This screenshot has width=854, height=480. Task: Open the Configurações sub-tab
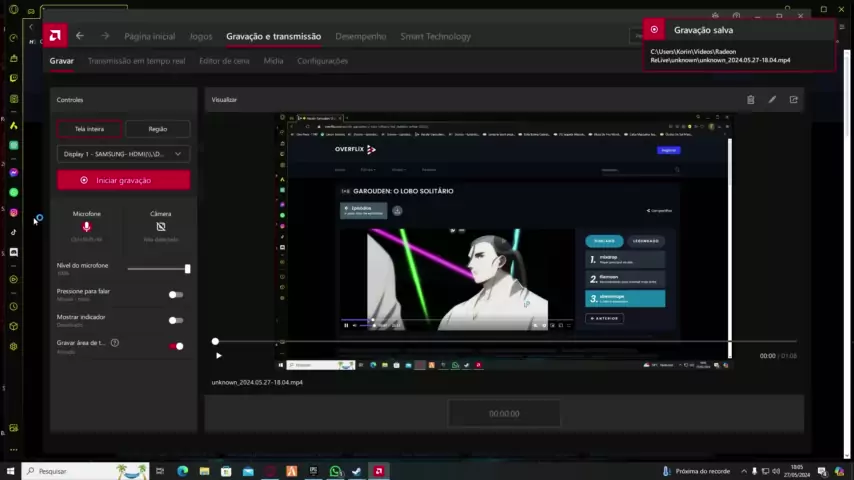tap(322, 61)
